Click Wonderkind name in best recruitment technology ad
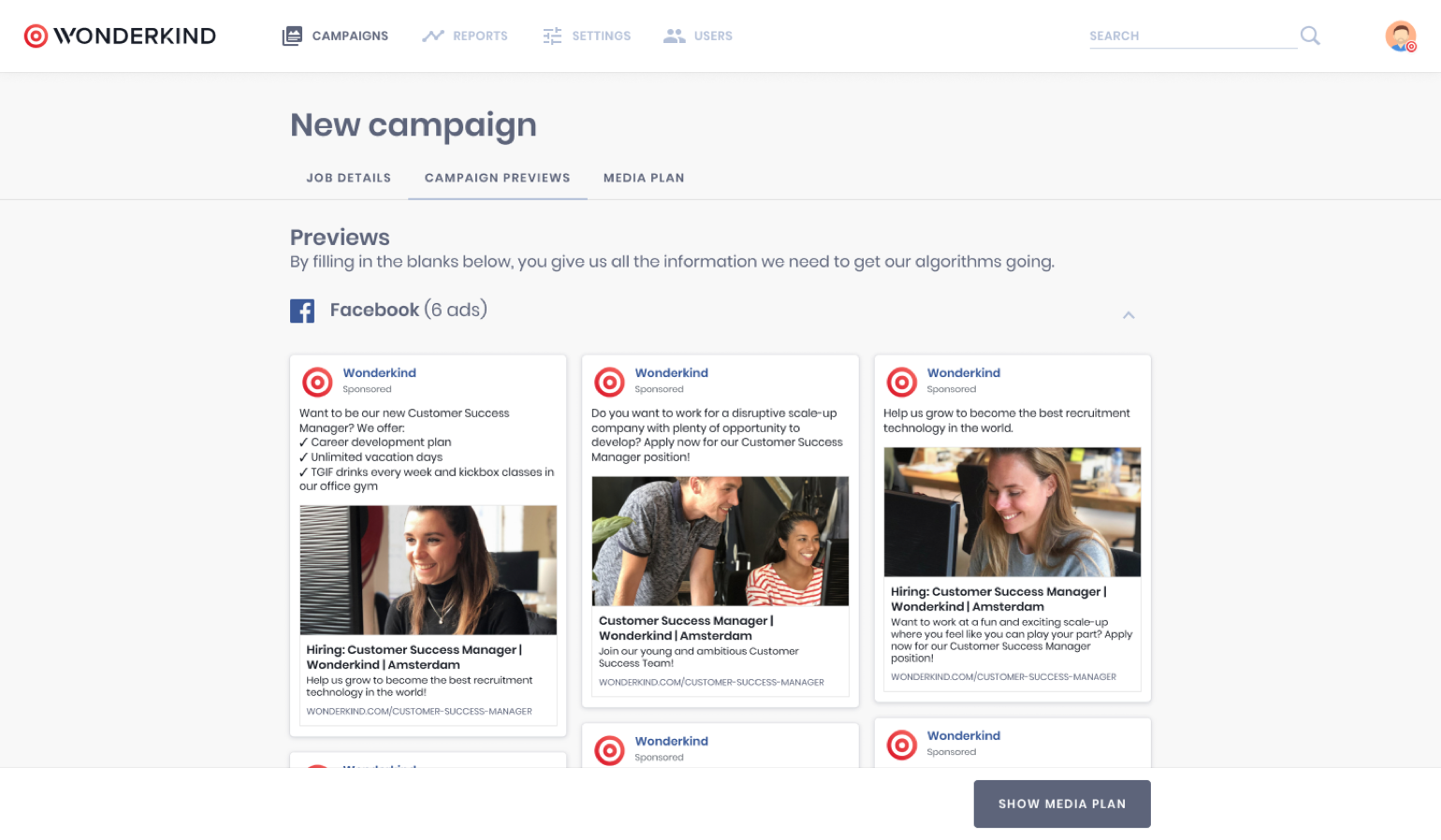Image resolution: width=1441 pixels, height=840 pixels. coord(963,372)
